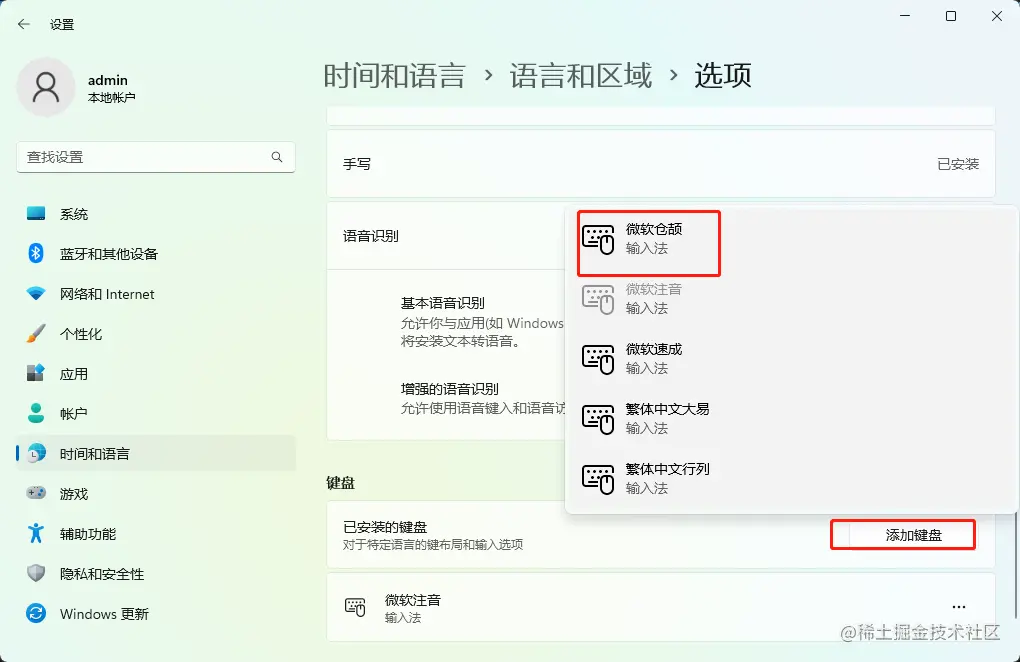Image resolution: width=1020 pixels, height=662 pixels.
Task: Click the paintbrush icon for 个性化
Action: (36, 334)
